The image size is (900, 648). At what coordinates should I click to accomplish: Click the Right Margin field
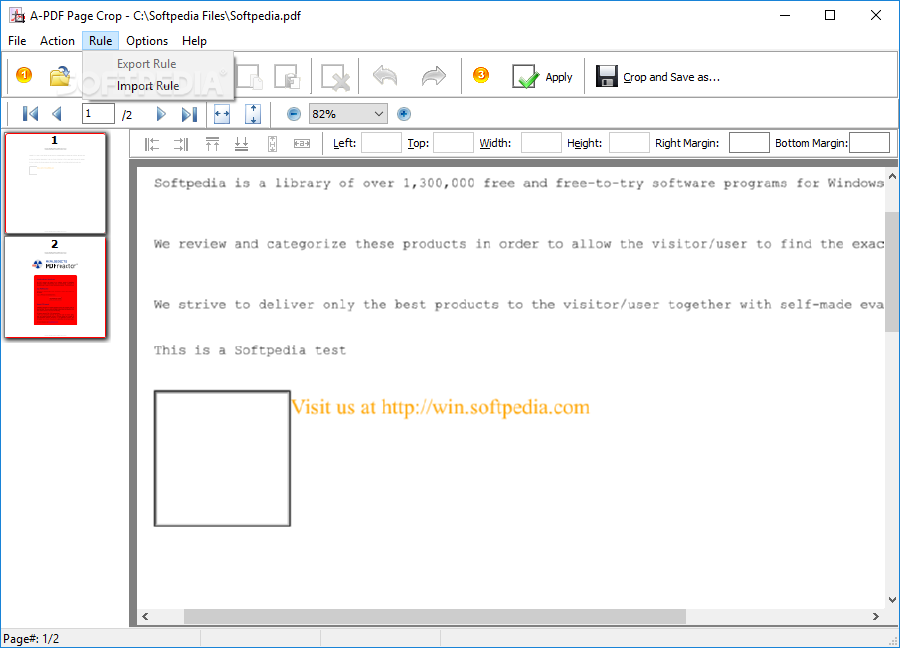click(749, 143)
